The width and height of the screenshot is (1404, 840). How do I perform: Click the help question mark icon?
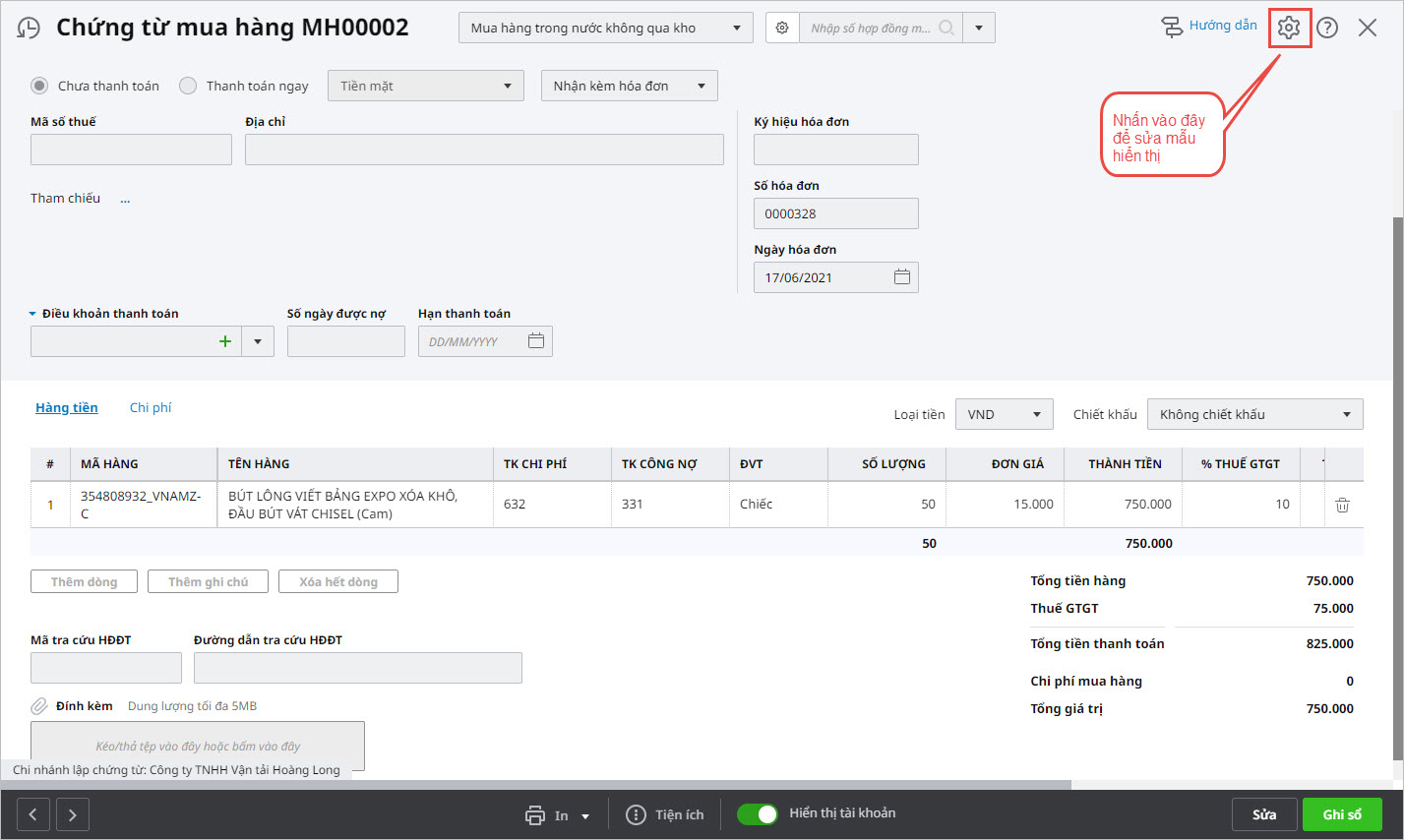tap(1327, 28)
